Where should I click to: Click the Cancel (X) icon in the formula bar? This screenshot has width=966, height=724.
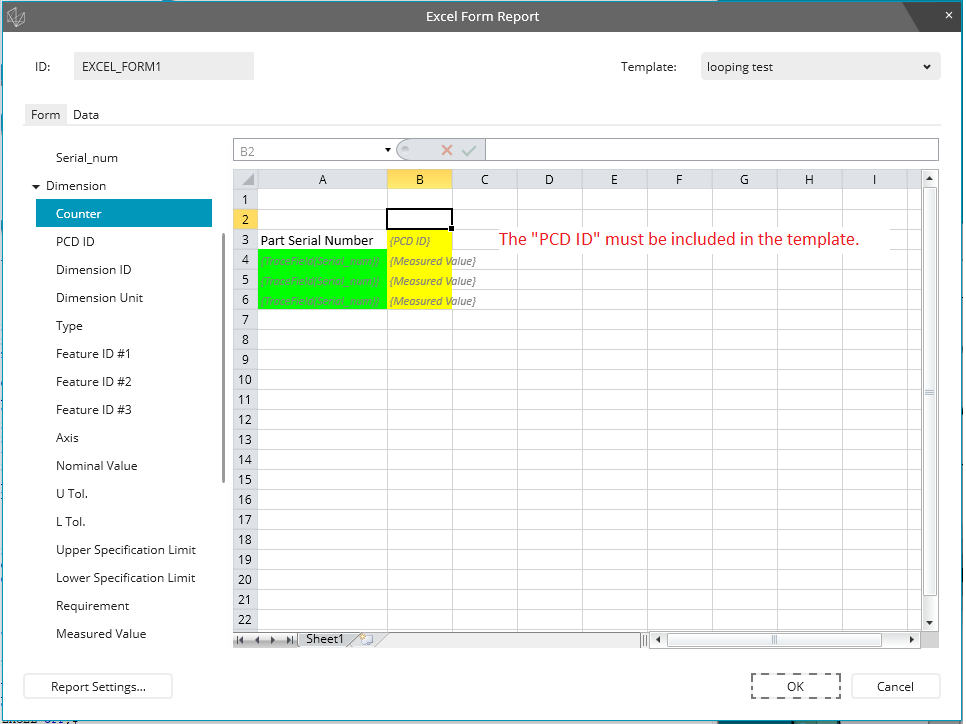(446, 149)
